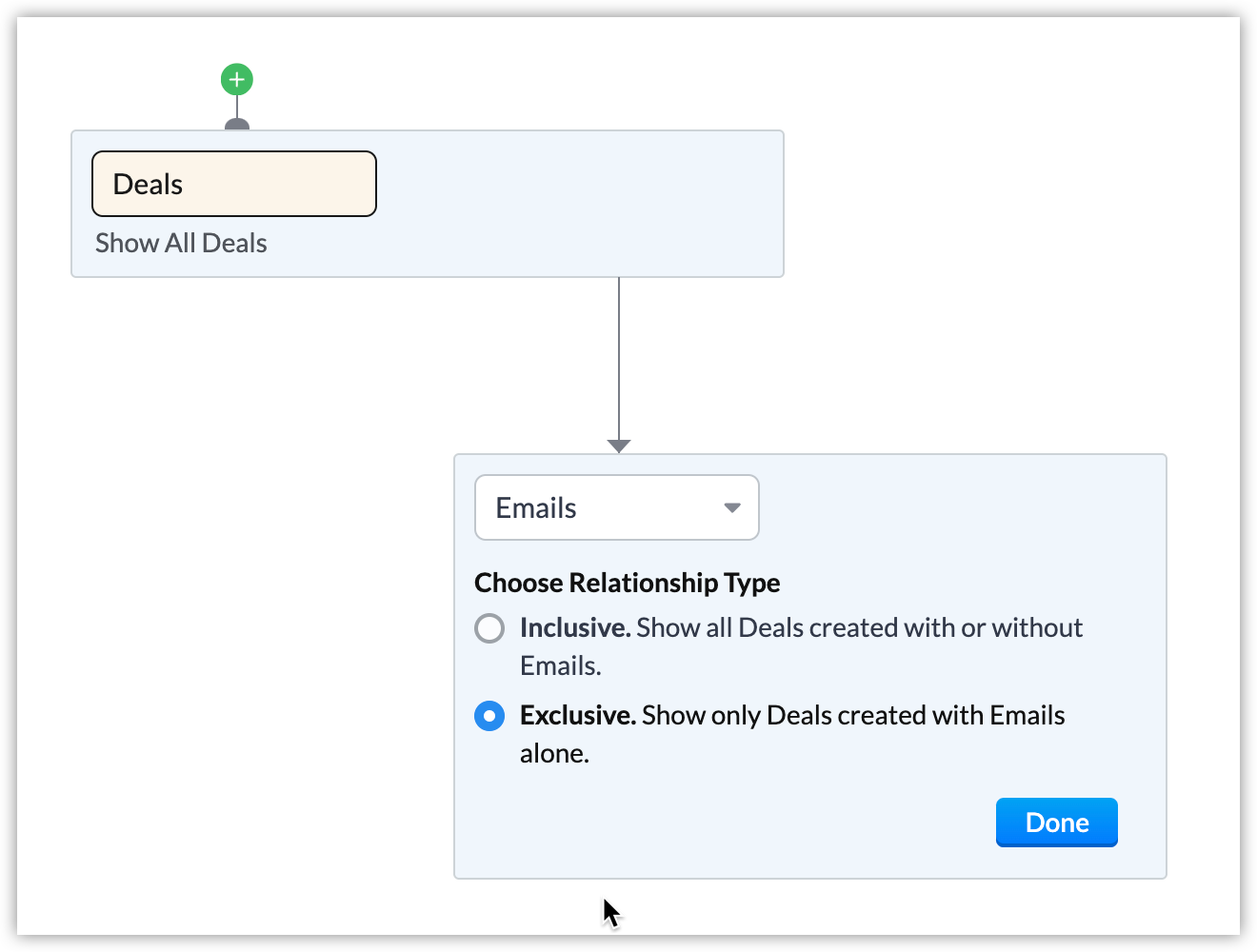Click blank canvas below the Deals panel

pos(238,476)
